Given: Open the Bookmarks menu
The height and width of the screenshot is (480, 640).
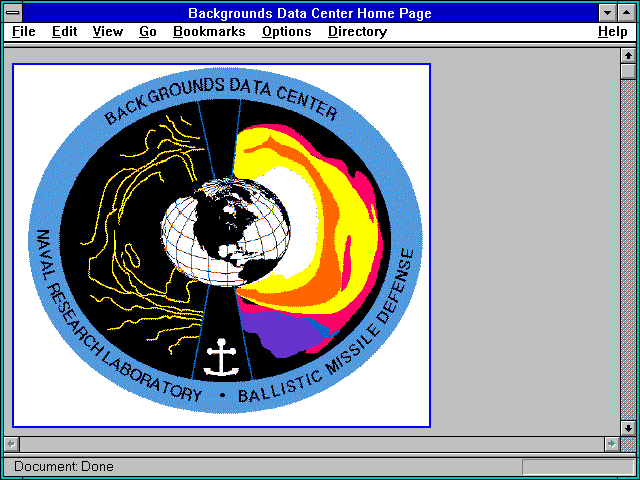Looking at the screenshot, I should (209, 31).
